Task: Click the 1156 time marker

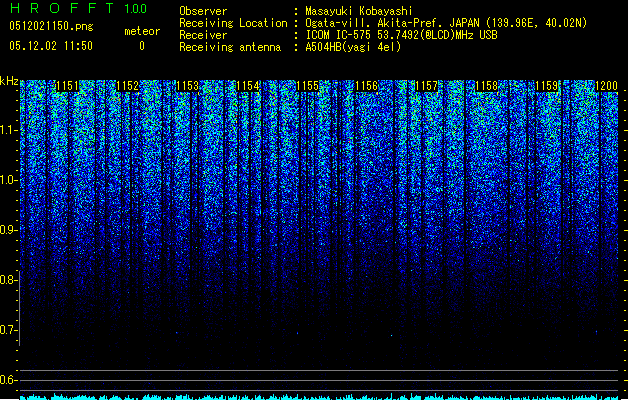Action: click(367, 86)
